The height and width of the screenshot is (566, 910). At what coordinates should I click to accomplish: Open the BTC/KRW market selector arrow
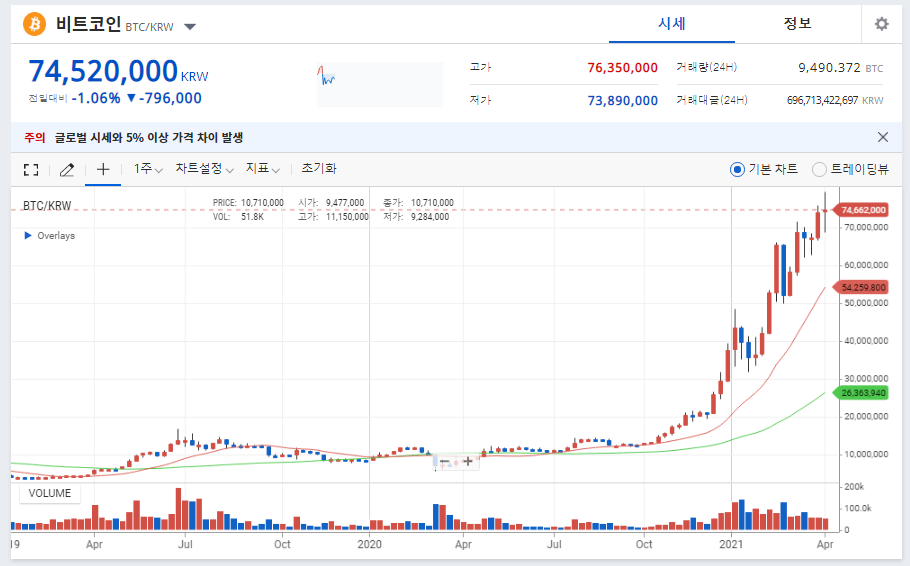[x=190, y=27]
